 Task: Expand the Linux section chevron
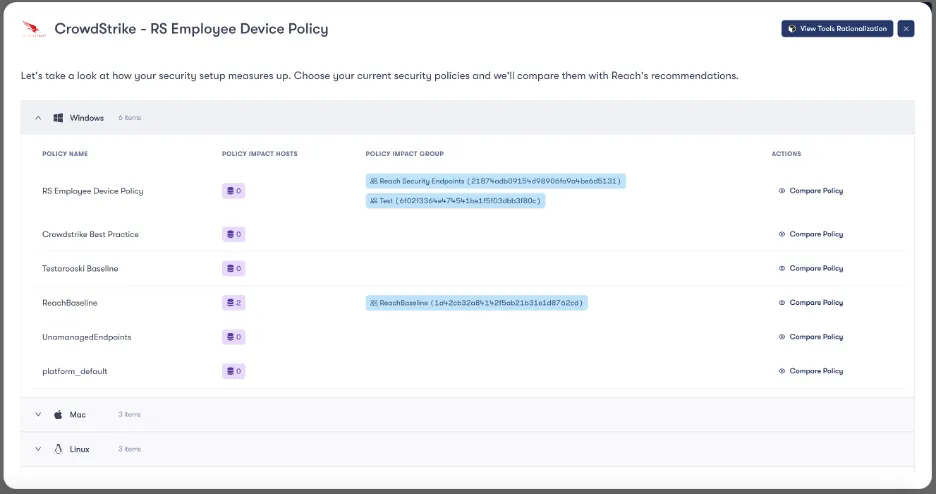[38, 449]
